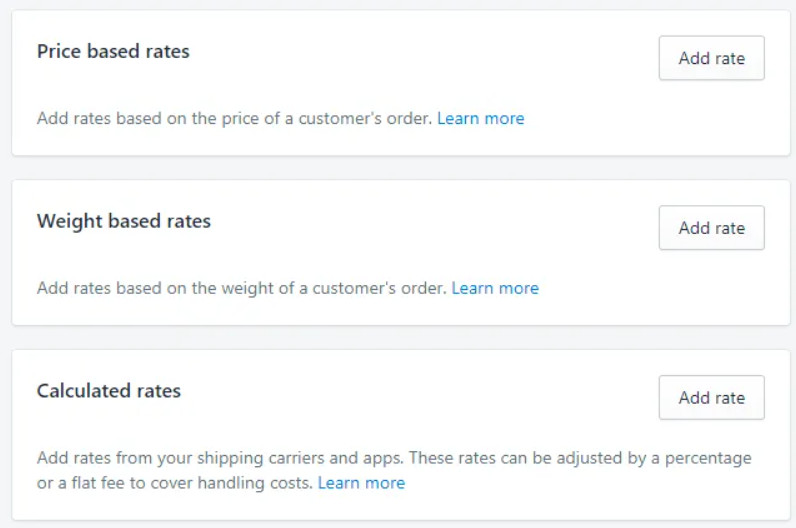This screenshot has height=528, width=796.
Task: Click the weight based rates description text
Action: 242,288
